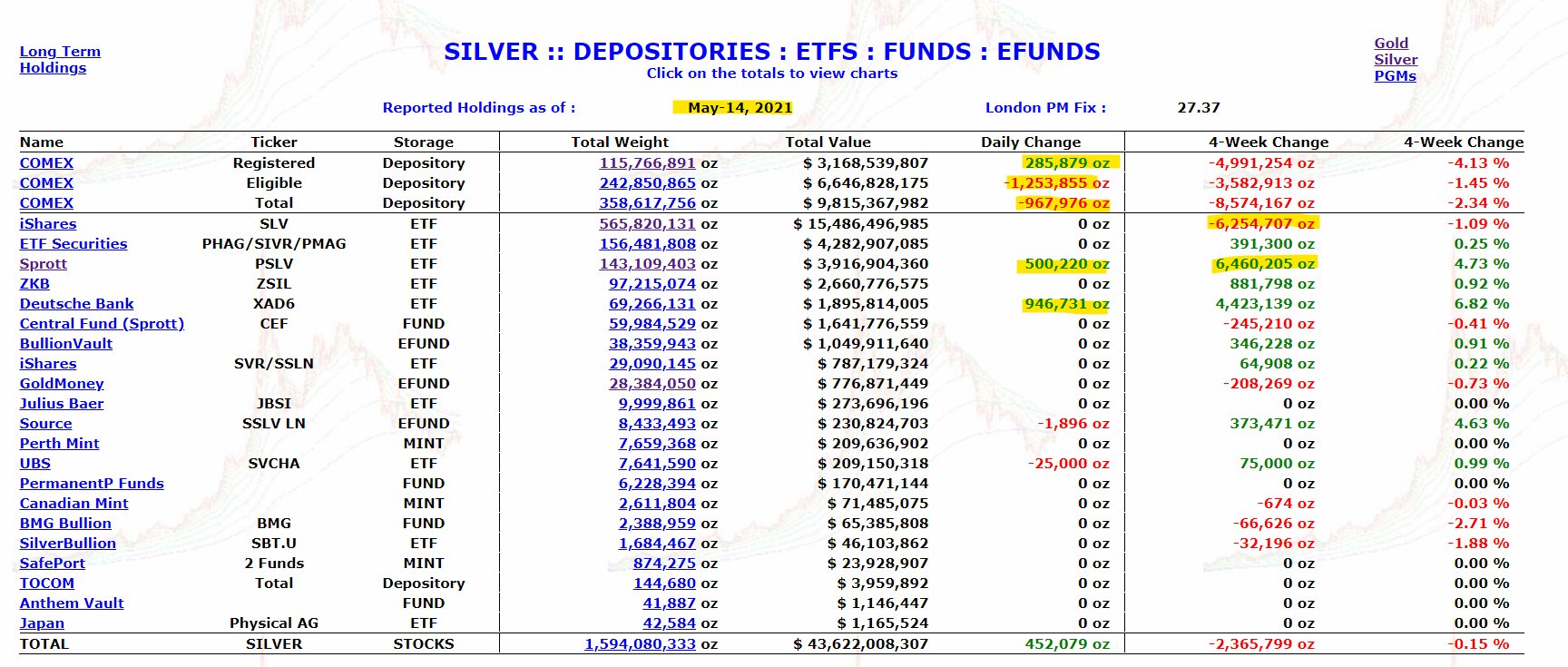Follow the TOCOM link

coord(47,583)
